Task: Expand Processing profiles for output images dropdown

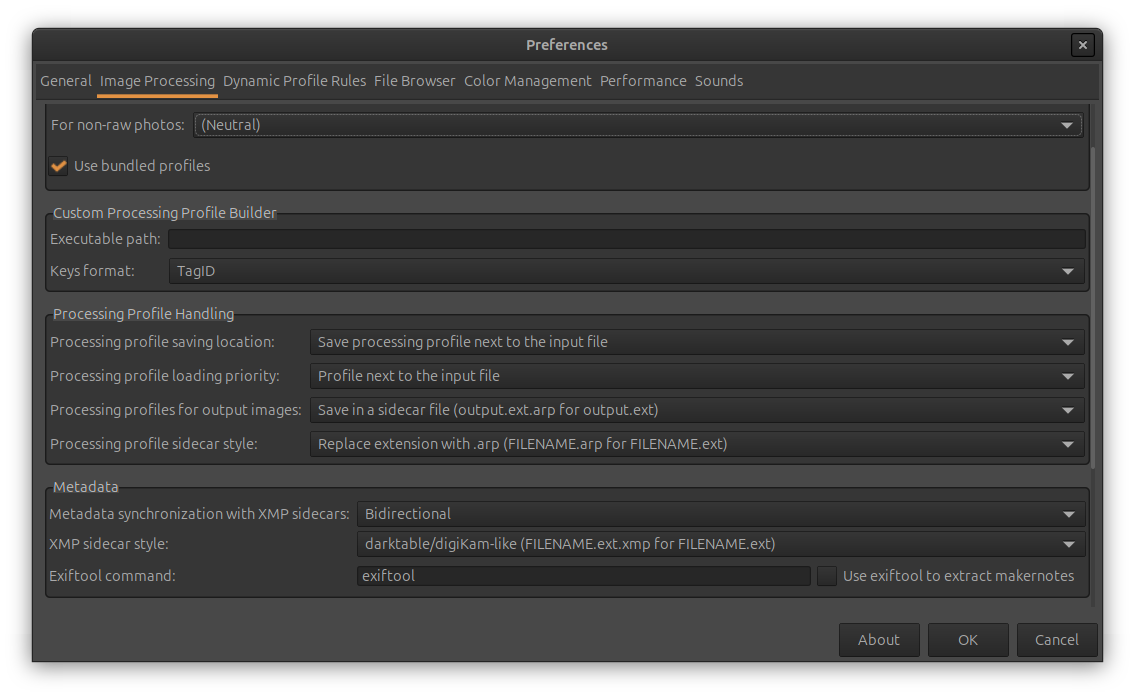Action: pyautogui.click(x=696, y=410)
